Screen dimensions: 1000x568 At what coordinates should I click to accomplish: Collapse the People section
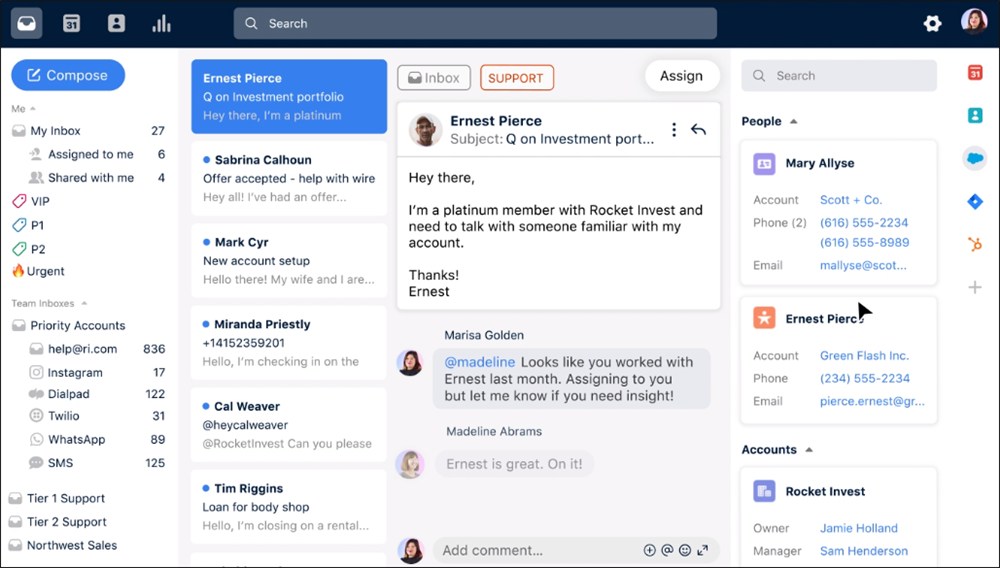[793, 122]
